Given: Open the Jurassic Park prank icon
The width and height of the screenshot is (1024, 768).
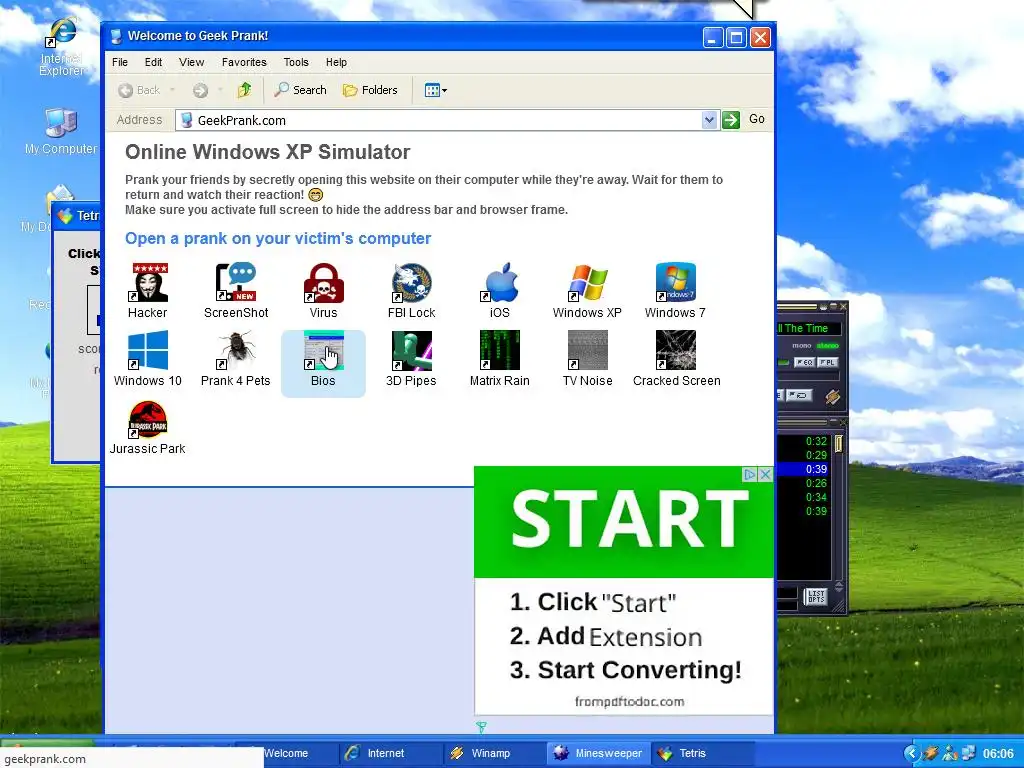Looking at the screenshot, I should pyautogui.click(x=148, y=428).
